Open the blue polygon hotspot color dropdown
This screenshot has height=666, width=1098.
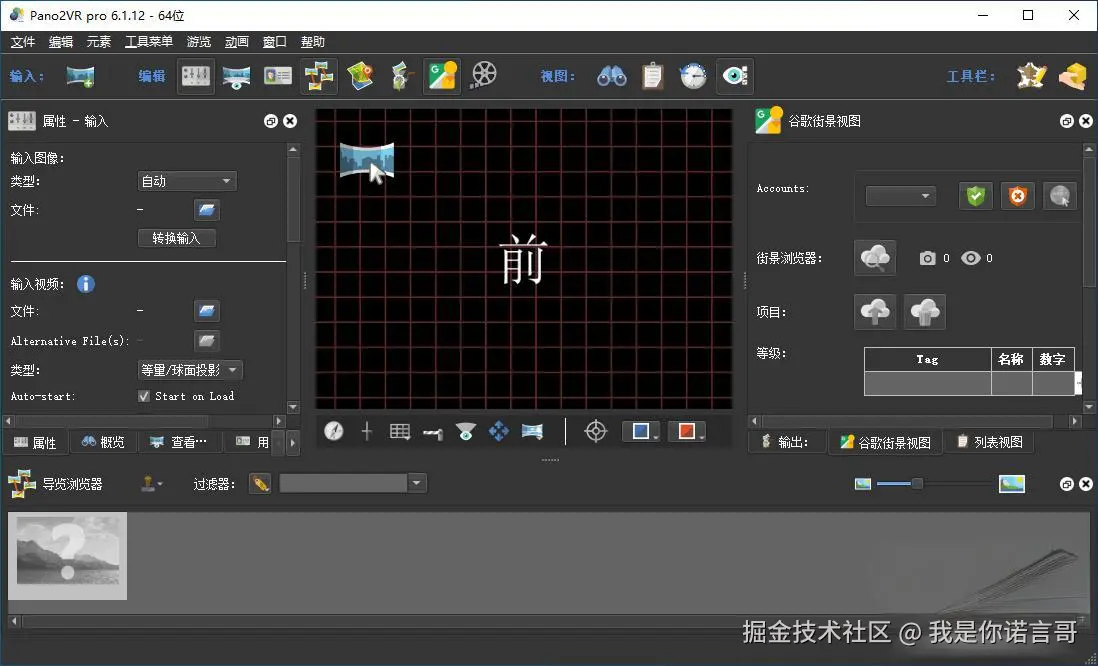coord(641,431)
